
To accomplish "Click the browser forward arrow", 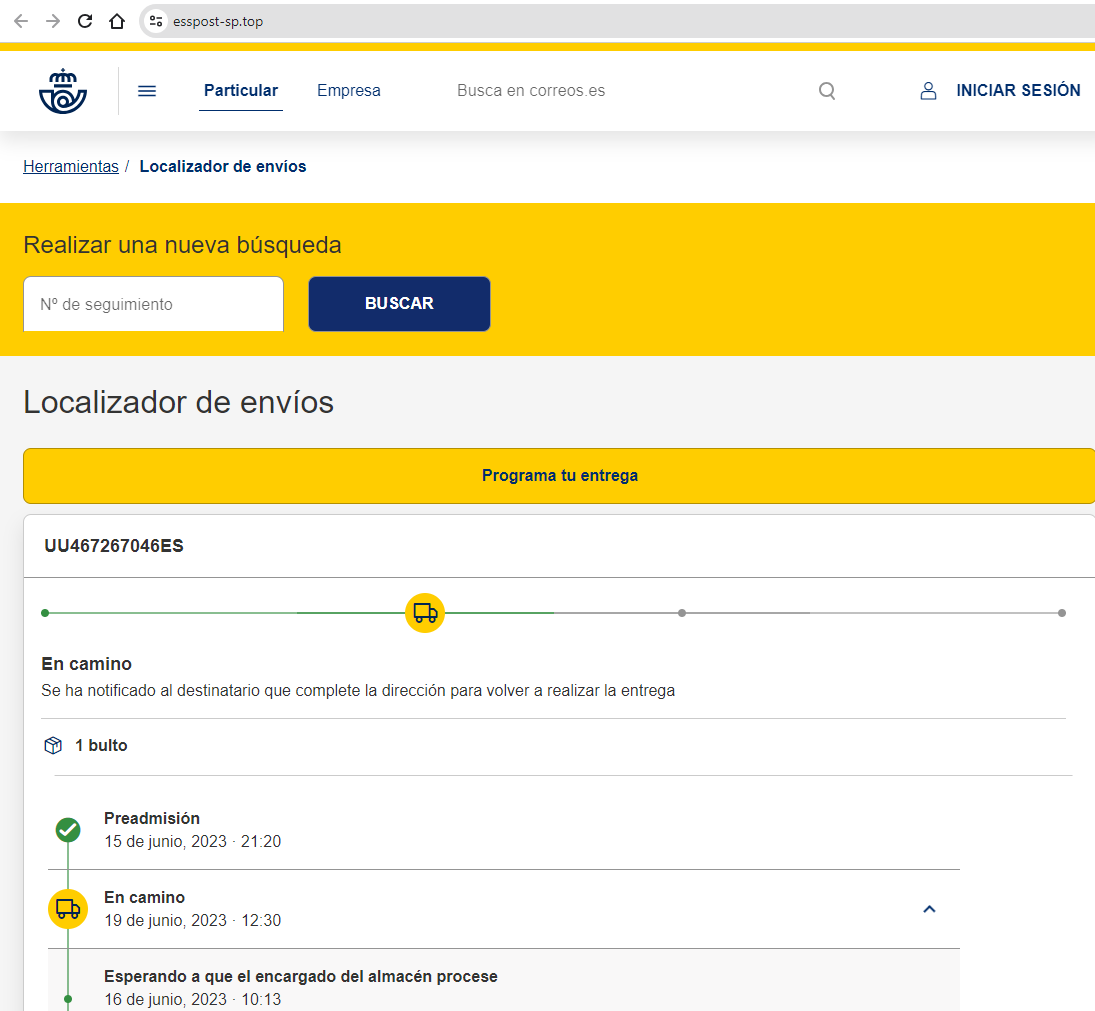I will (53, 21).
